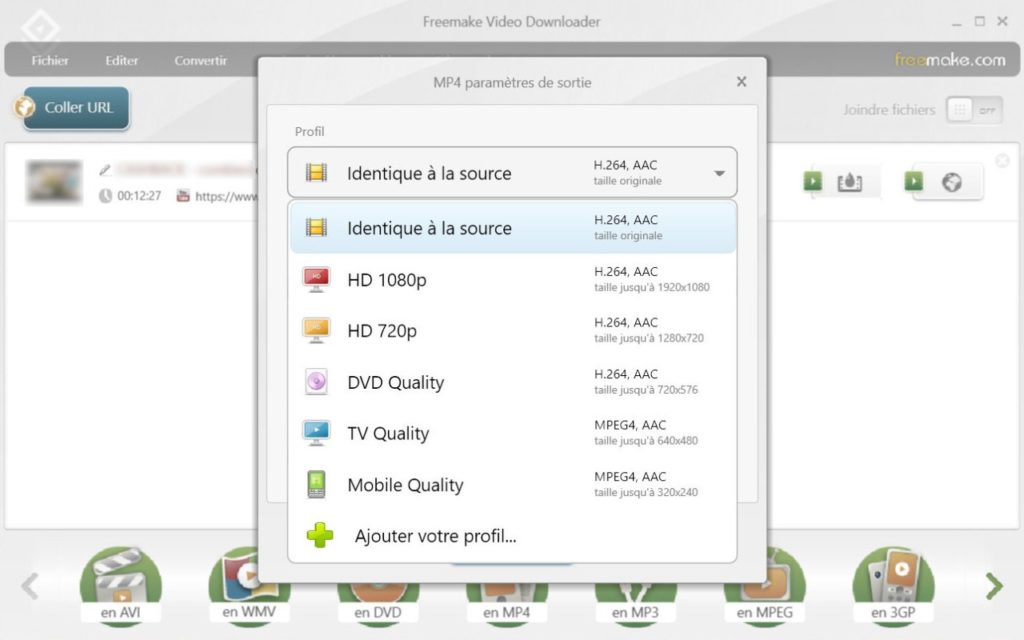Click the video thumbnail in list
The width and height of the screenshot is (1024, 640).
click(x=54, y=182)
